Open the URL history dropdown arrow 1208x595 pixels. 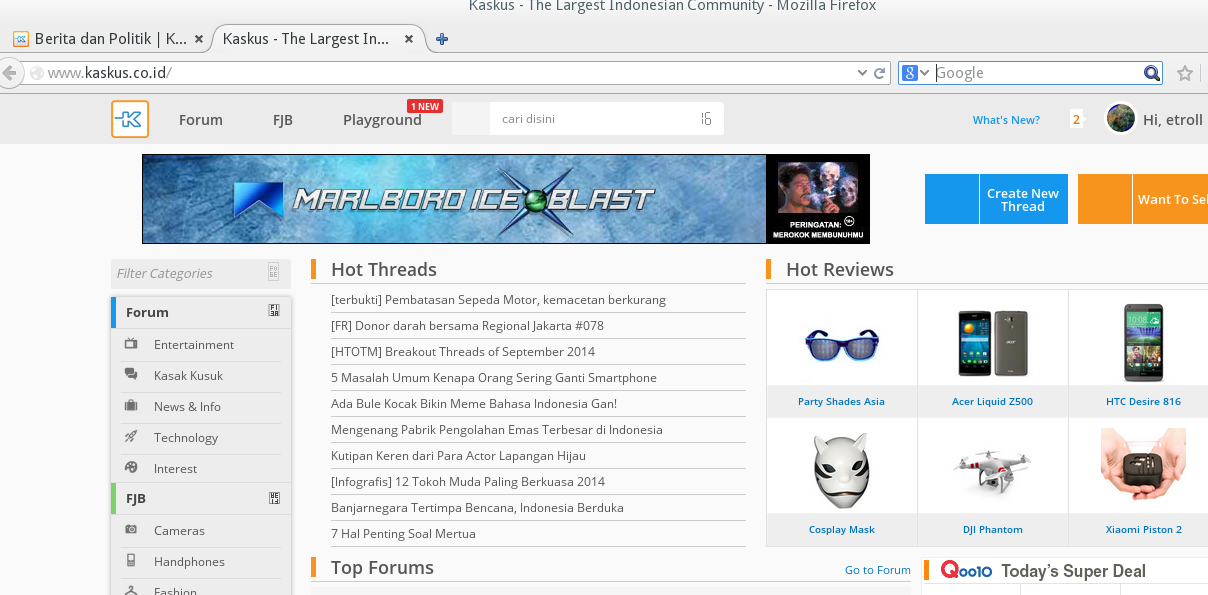863,73
